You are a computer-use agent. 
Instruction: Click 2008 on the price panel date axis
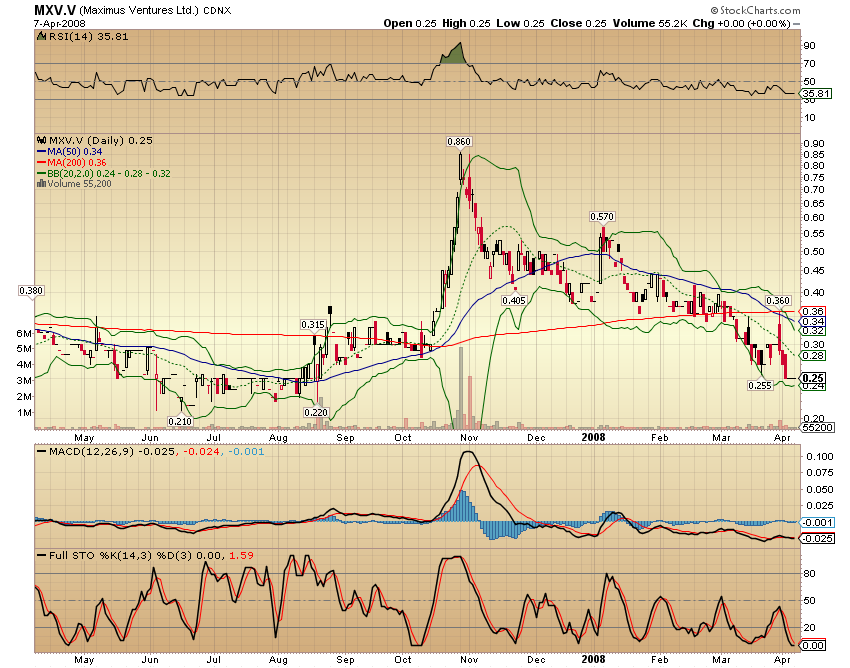pos(593,437)
